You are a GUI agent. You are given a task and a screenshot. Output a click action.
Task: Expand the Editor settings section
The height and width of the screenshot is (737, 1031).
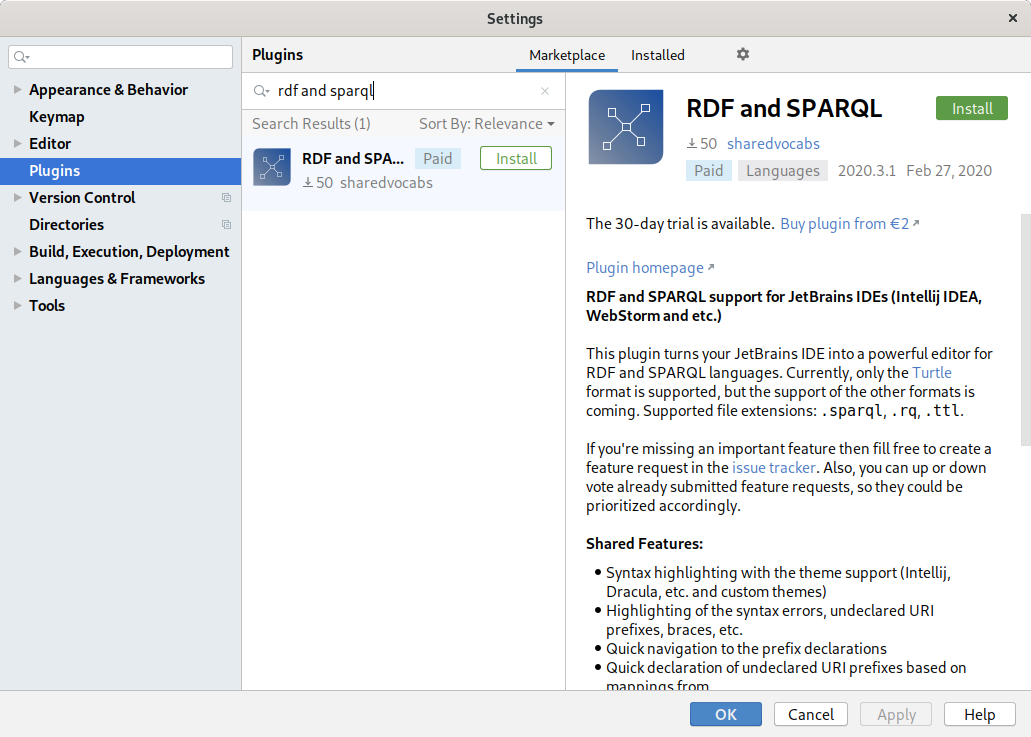tap(17, 143)
